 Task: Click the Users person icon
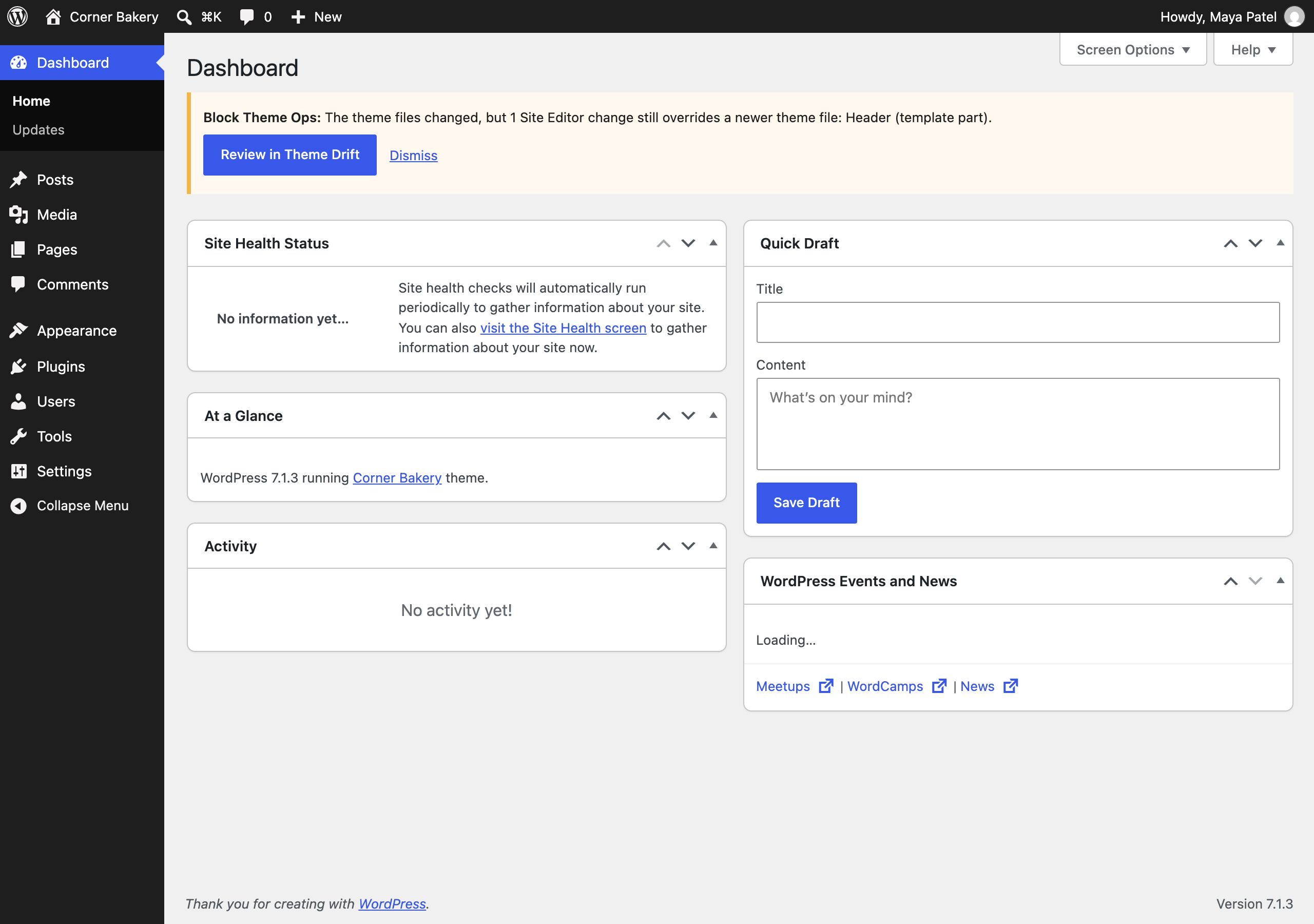[x=18, y=401]
